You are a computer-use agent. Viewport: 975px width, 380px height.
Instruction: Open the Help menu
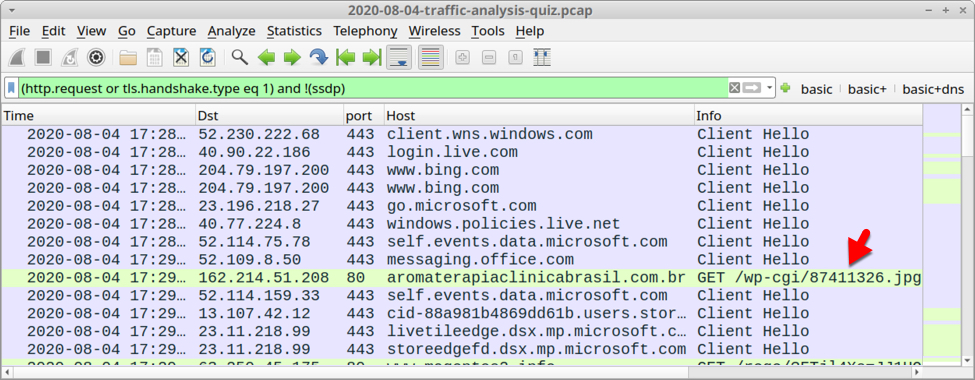[530, 31]
